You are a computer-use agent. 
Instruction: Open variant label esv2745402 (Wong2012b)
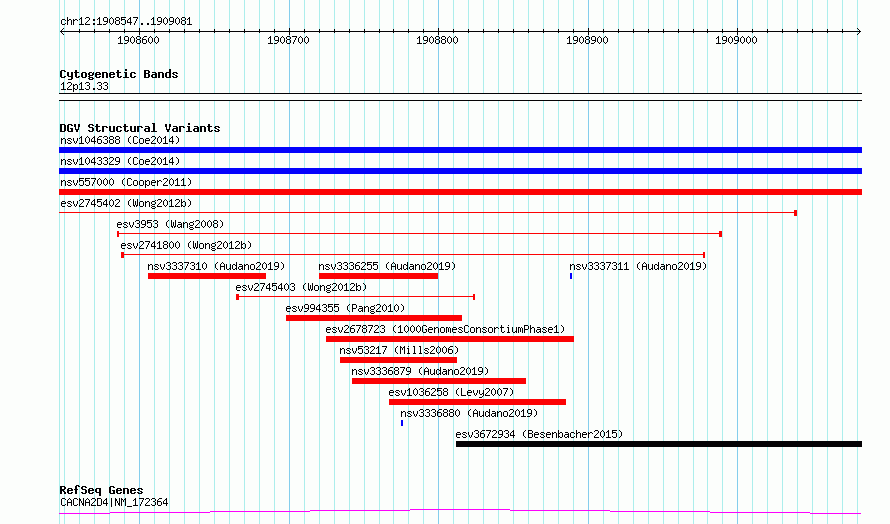click(126, 203)
